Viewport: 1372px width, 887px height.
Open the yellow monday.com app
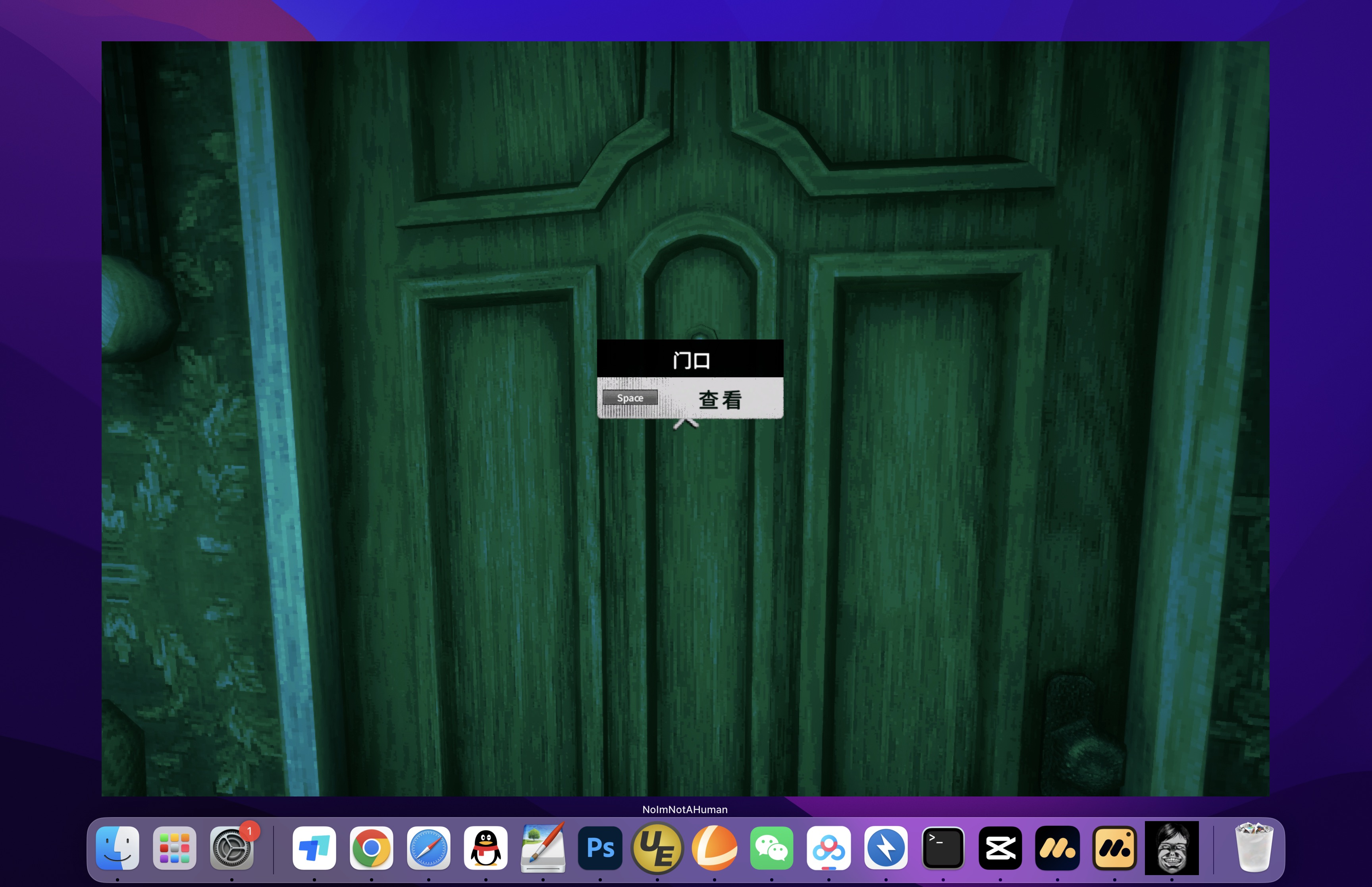pyautogui.click(x=1115, y=848)
